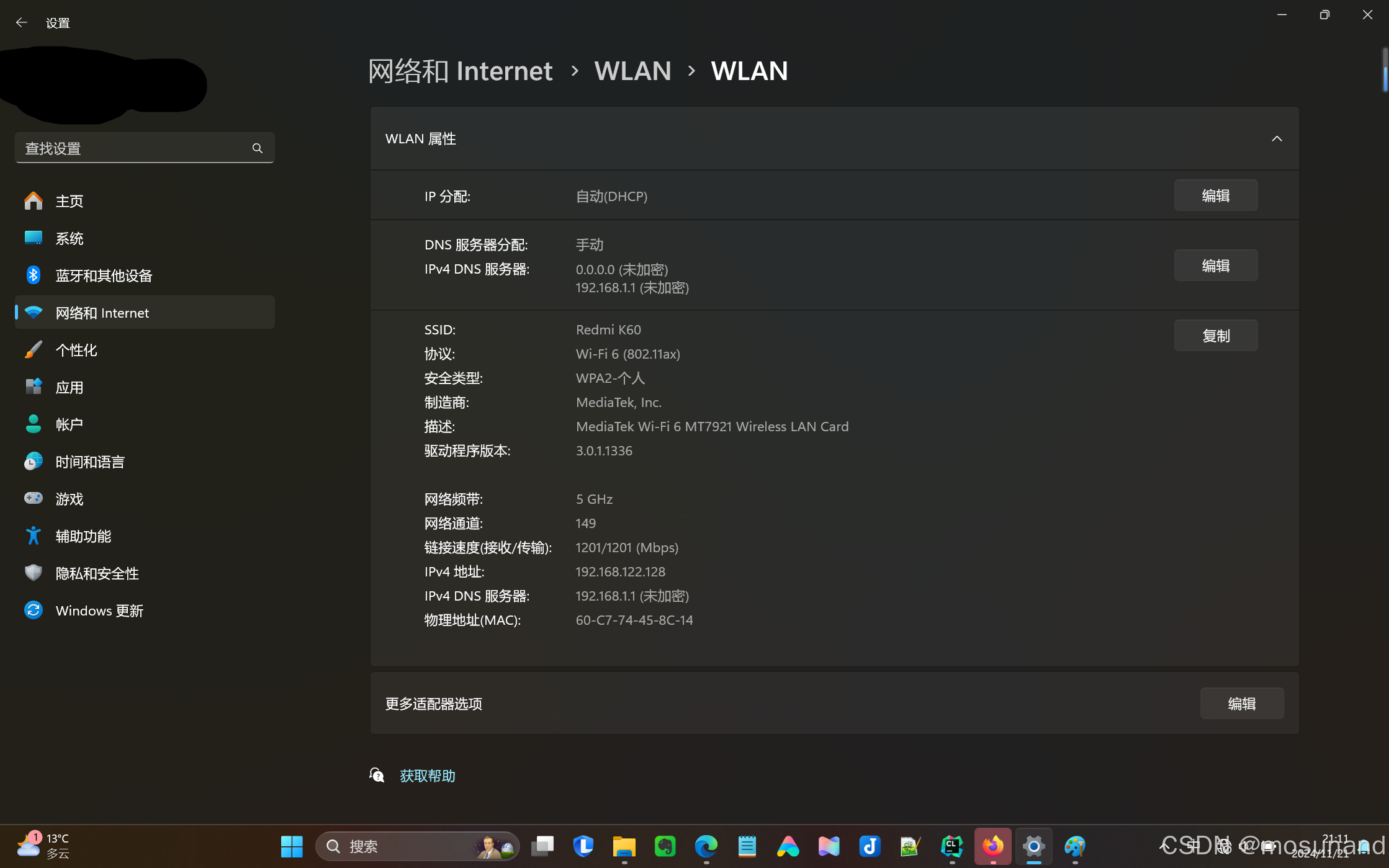Open the Time and language page
Viewport: 1389px width, 868px height.
coord(90,462)
